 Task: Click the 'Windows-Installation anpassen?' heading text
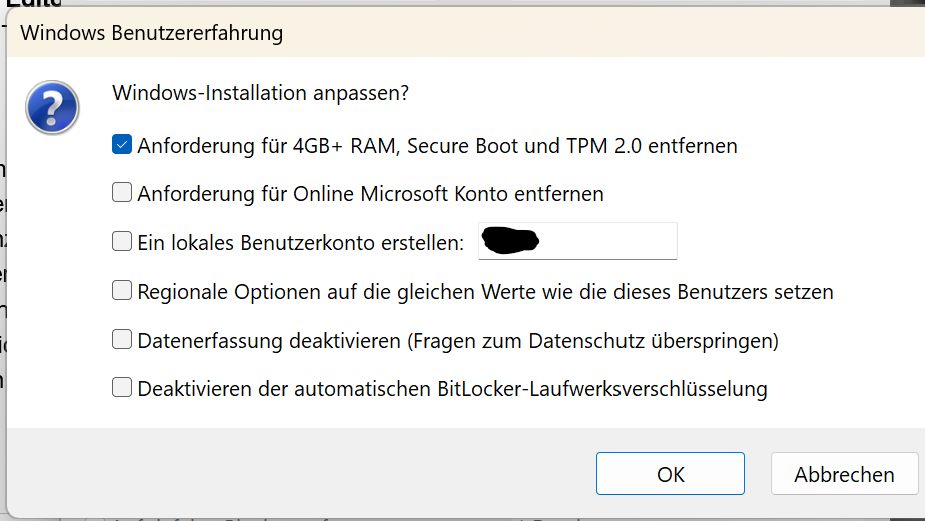pos(260,93)
